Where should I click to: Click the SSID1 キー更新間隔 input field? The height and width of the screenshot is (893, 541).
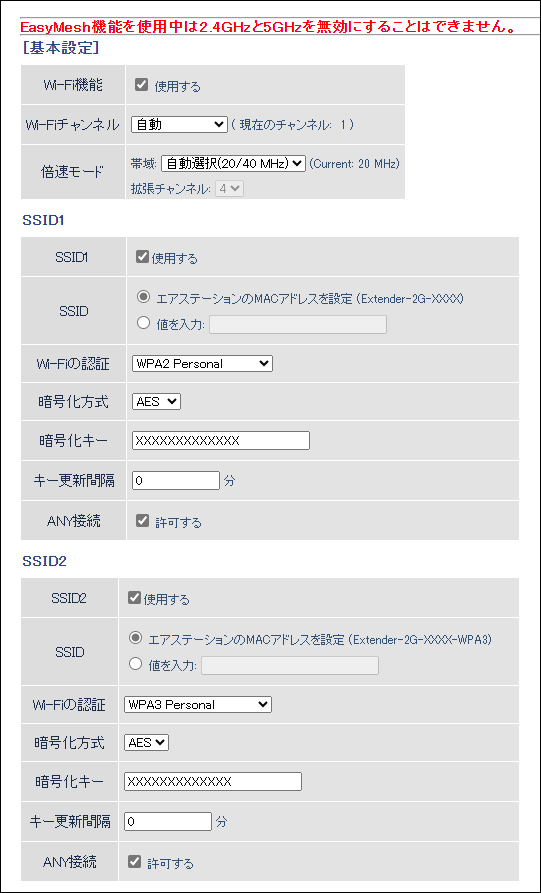(x=175, y=481)
